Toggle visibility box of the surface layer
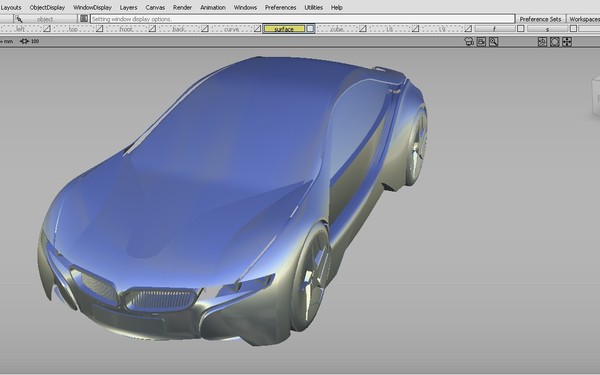Viewport: 600px width, 375px height. (x=310, y=29)
